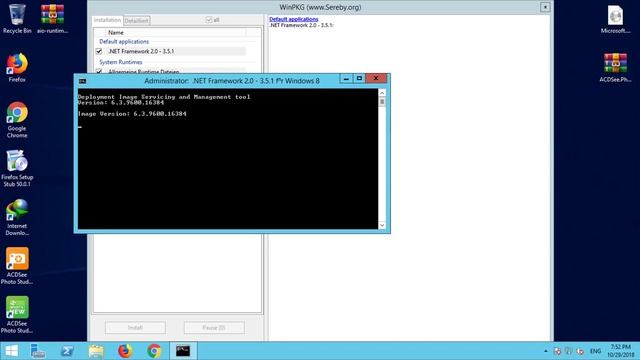Viewport: 640px width, 360px height.
Task: Open the Windows Start button
Action: [x=11, y=351]
